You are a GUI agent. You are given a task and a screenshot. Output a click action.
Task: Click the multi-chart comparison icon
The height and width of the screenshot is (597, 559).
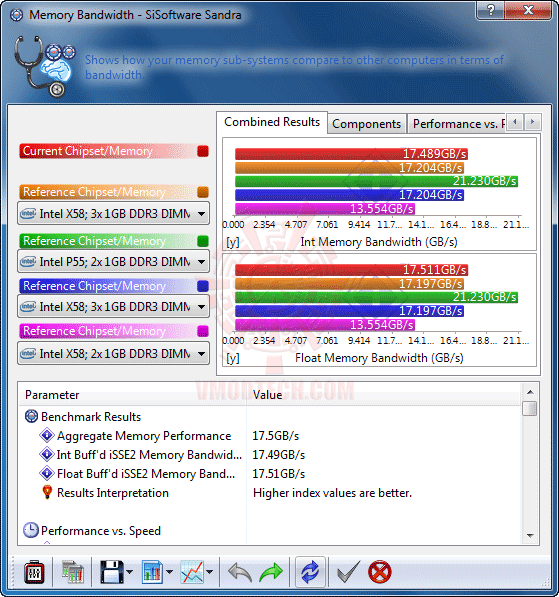(x=72, y=572)
